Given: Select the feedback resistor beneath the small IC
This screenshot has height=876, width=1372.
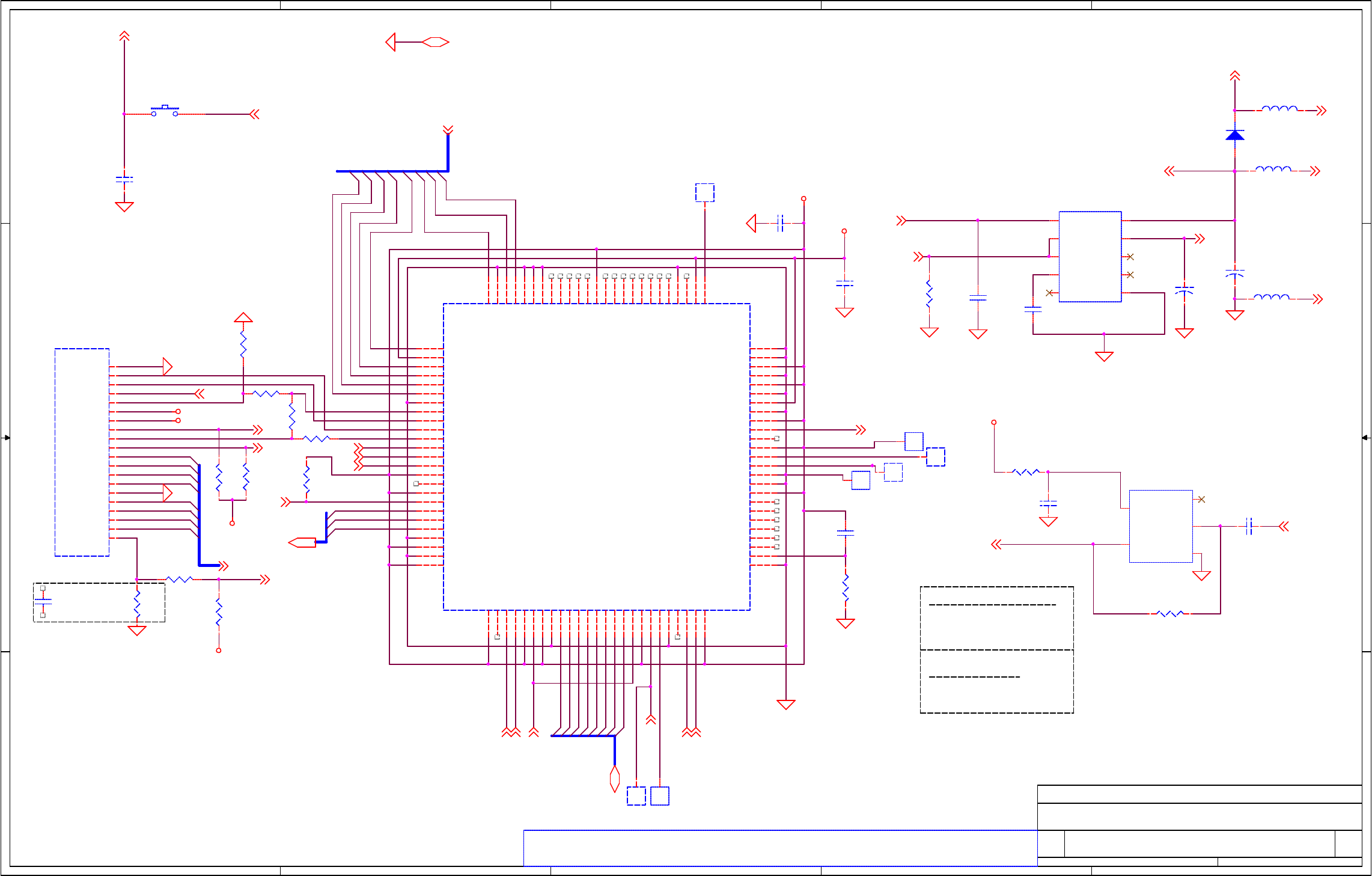Looking at the screenshot, I should click(x=1171, y=614).
